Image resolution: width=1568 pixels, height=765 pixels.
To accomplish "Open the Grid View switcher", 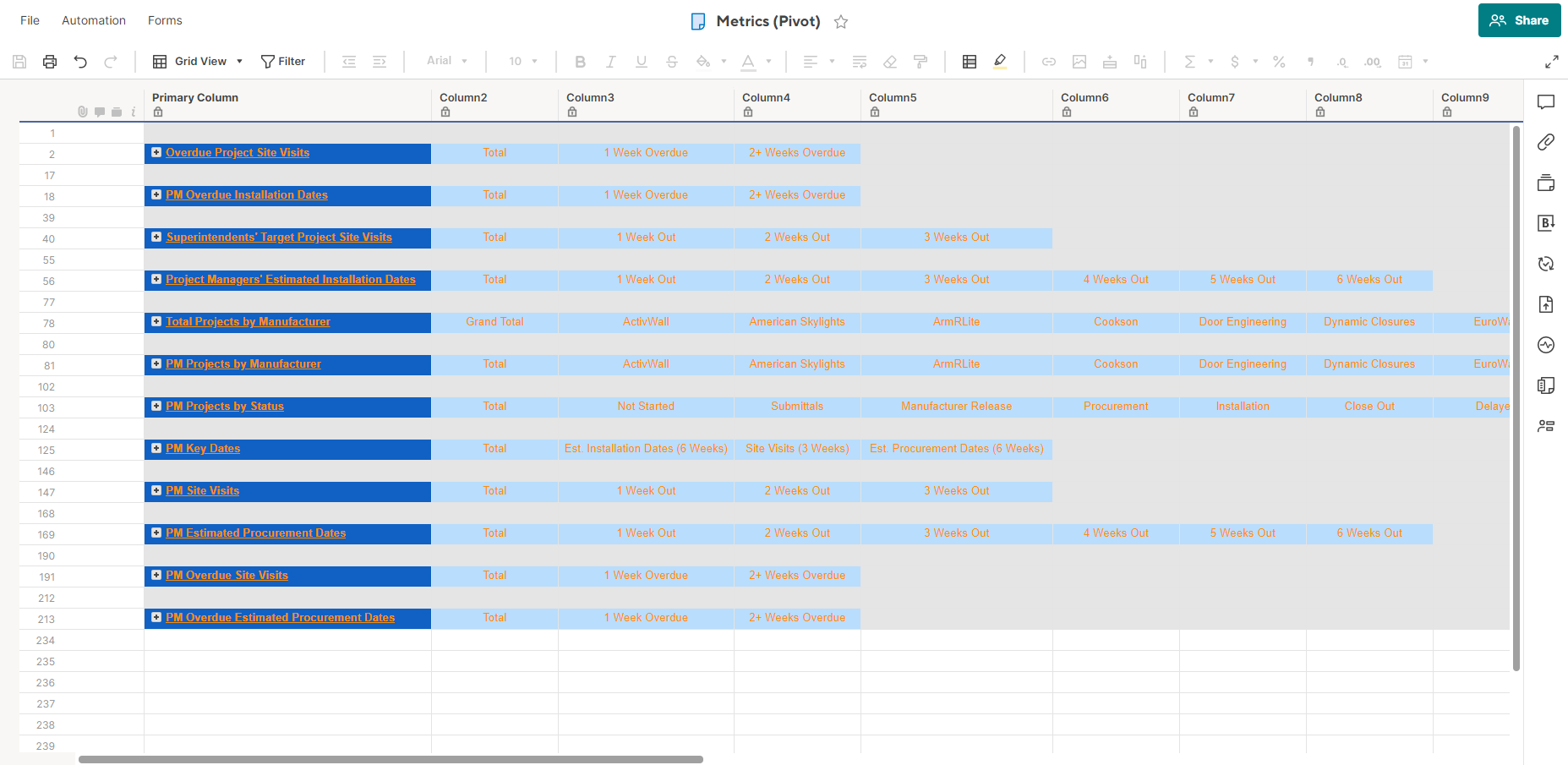I will point(198,61).
